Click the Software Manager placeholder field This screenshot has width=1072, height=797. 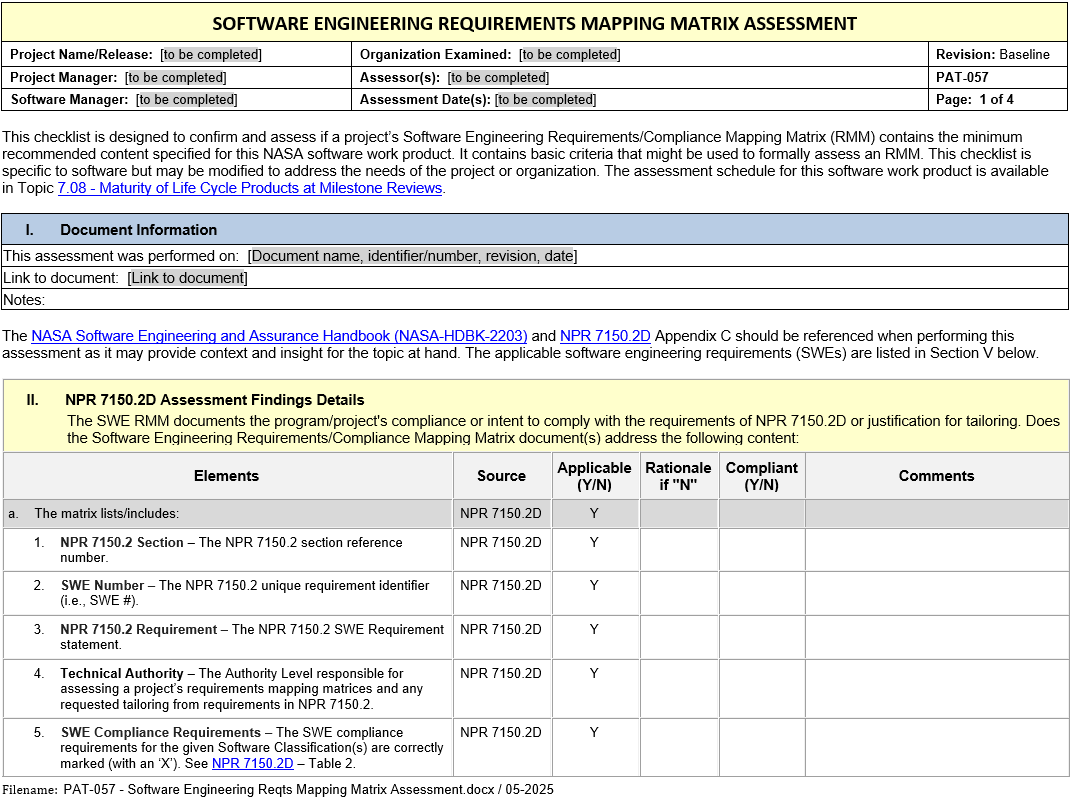tap(186, 99)
